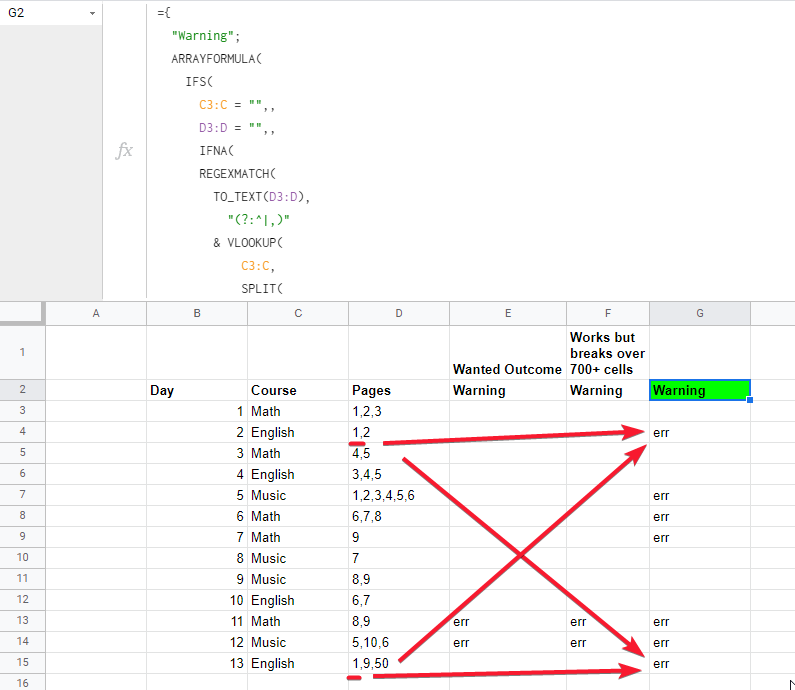Screen dimensions: 795x690
Task: Click the 'Music' cell for day 5
Action: [298, 495]
